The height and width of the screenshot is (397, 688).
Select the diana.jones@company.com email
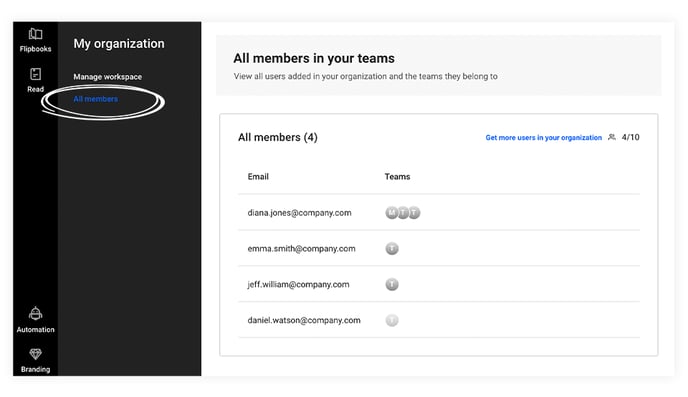point(300,213)
